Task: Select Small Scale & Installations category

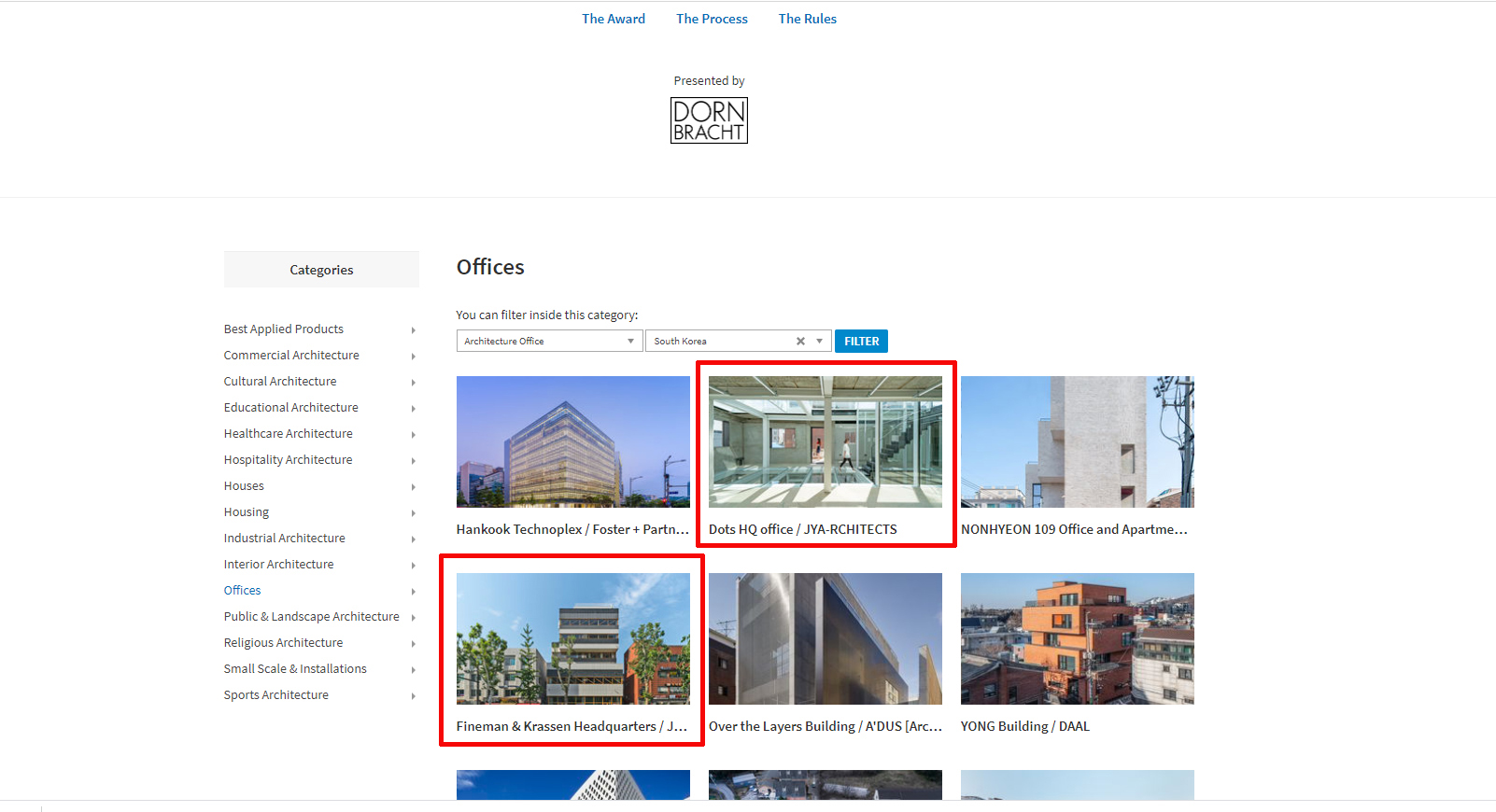Action: pyautogui.click(x=295, y=668)
